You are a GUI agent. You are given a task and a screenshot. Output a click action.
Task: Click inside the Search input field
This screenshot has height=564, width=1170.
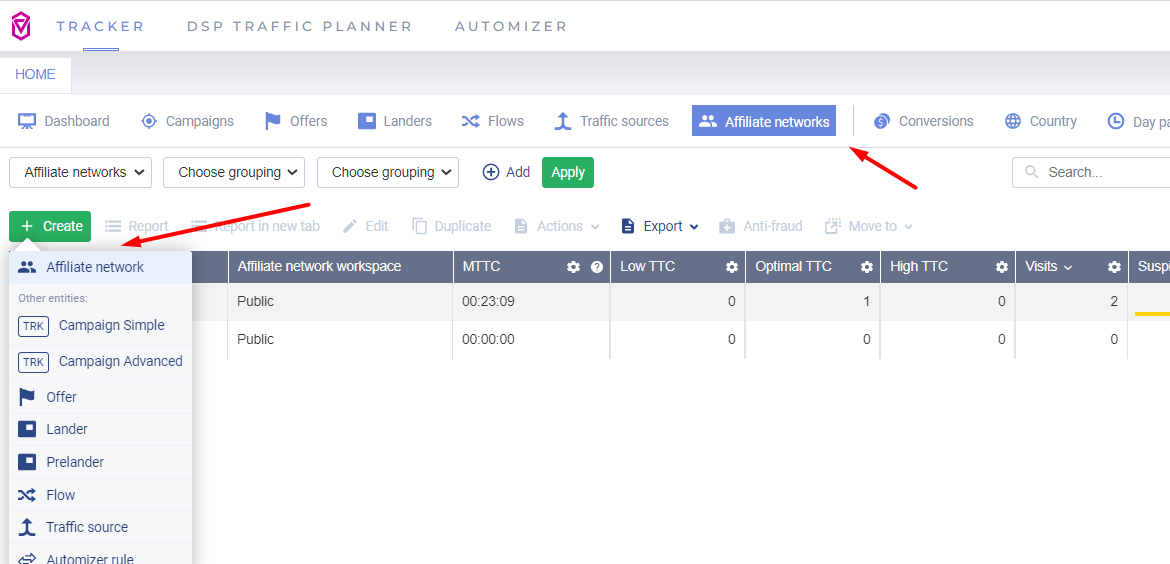(x=1100, y=172)
